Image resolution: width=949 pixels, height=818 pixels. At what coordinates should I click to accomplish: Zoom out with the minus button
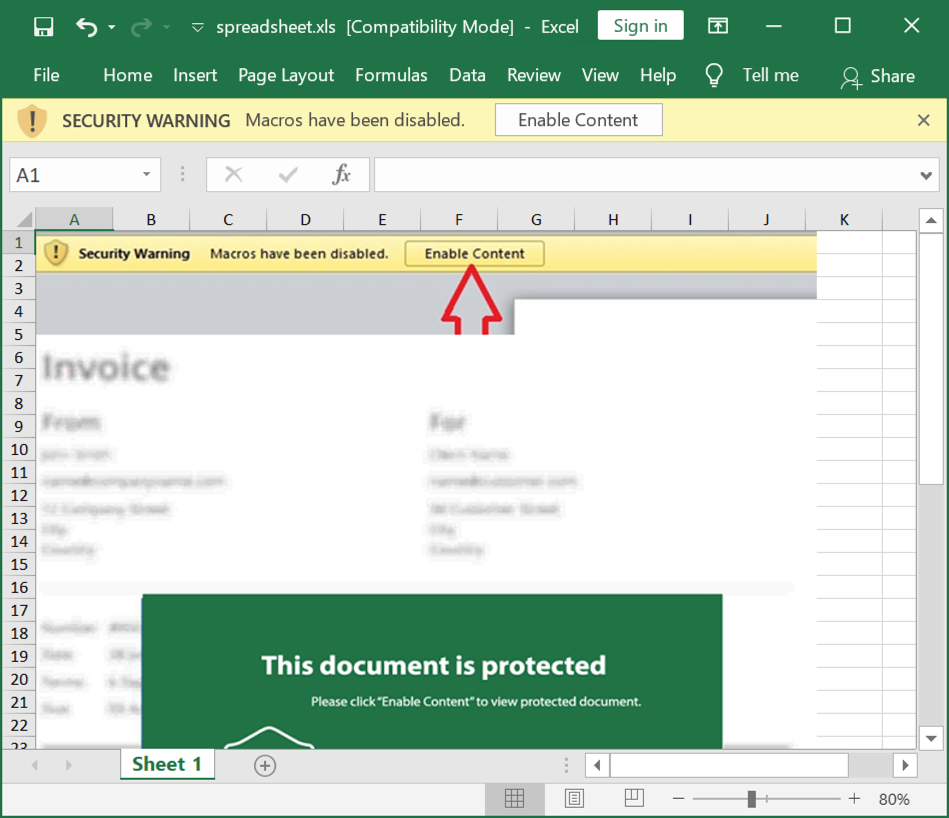[x=678, y=799]
